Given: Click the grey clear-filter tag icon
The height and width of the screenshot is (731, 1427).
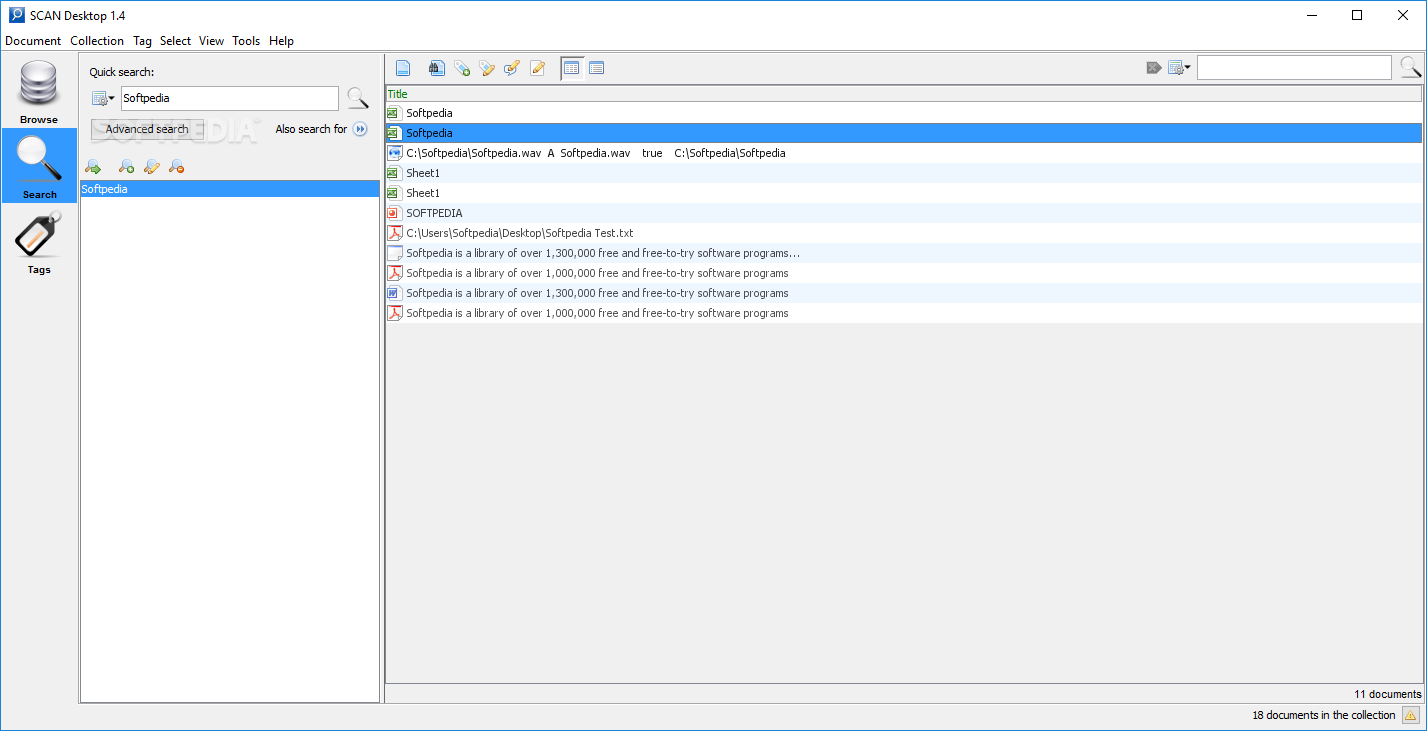Looking at the screenshot, I should pos(1153,68).
